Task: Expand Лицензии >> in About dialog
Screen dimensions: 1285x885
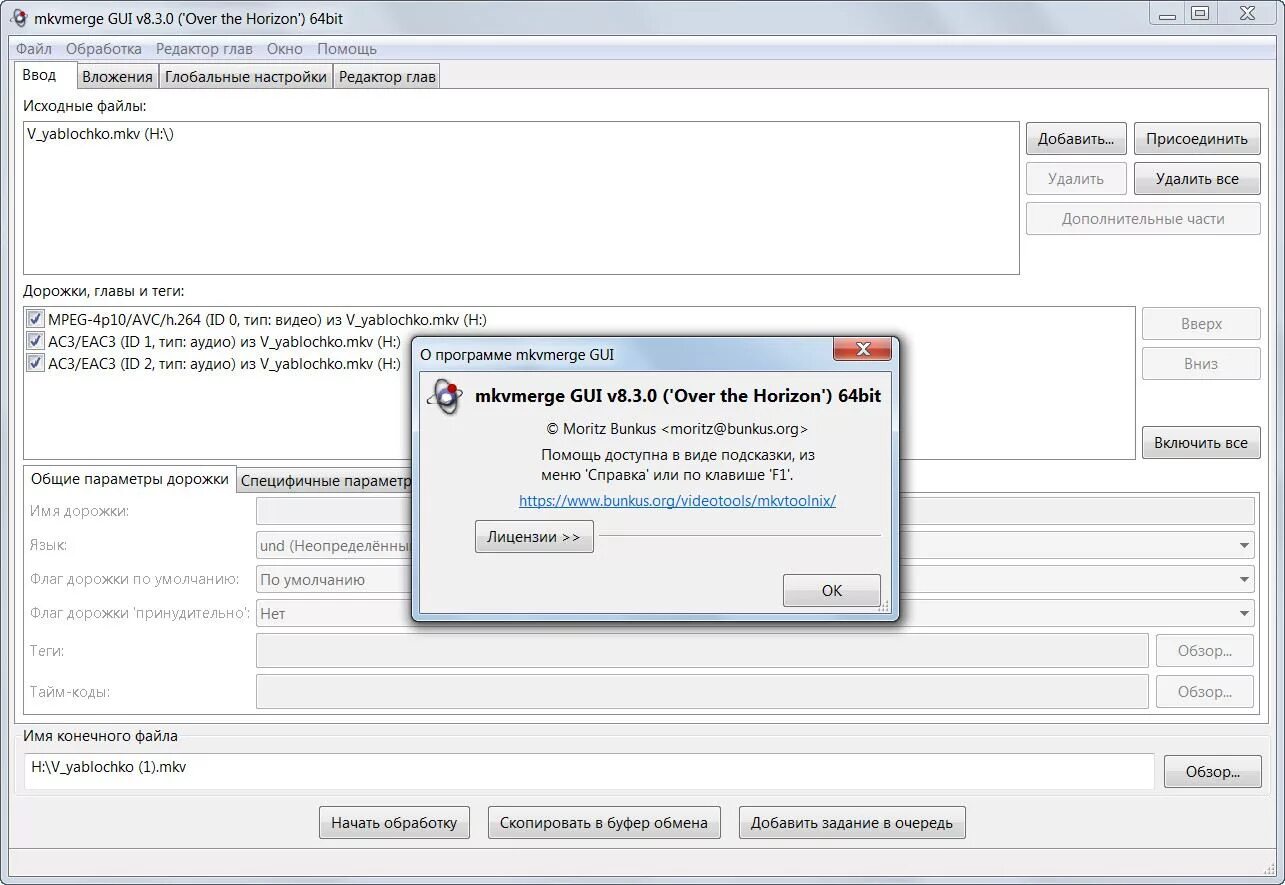Action: pos(534,537)
